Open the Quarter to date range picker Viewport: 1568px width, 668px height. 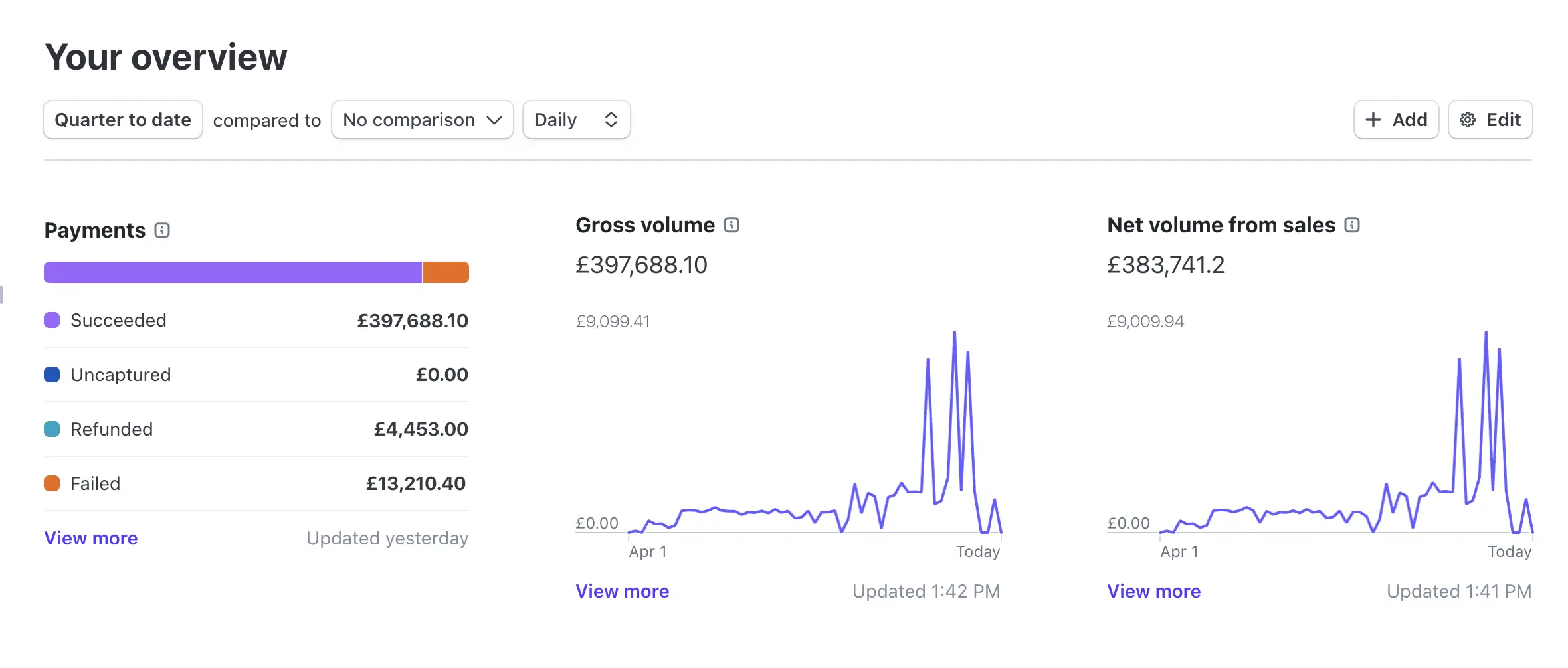(x=123, y=120)
